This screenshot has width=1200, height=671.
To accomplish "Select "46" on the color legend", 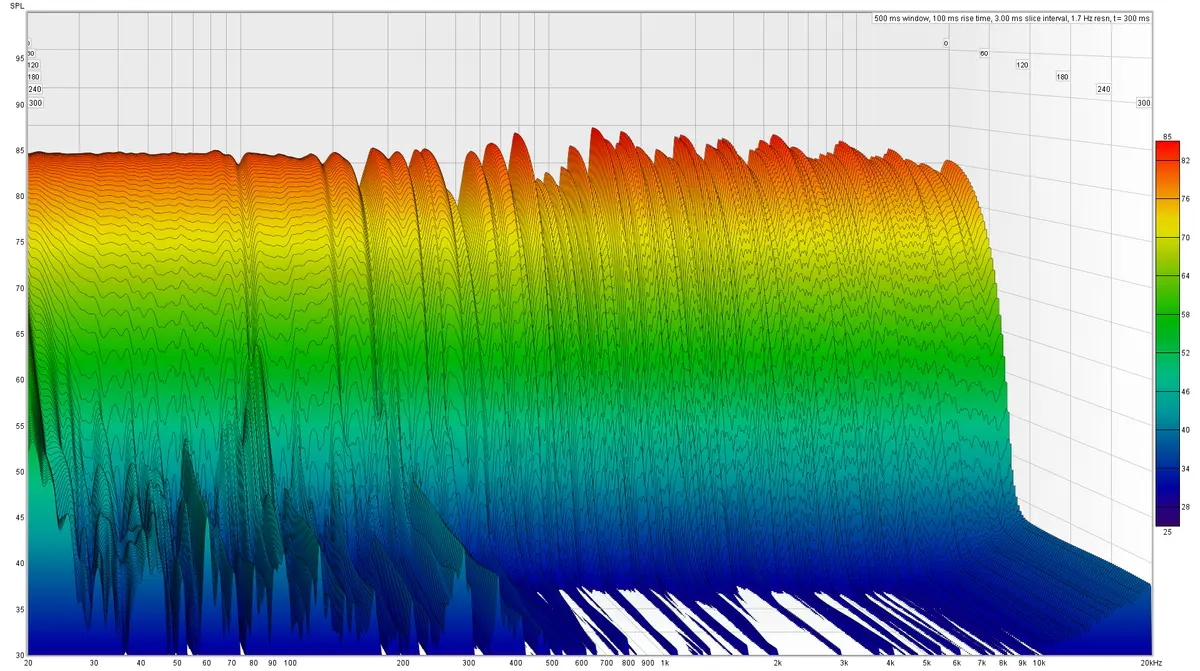I will pyautogui.click(x=1186, y=391).
